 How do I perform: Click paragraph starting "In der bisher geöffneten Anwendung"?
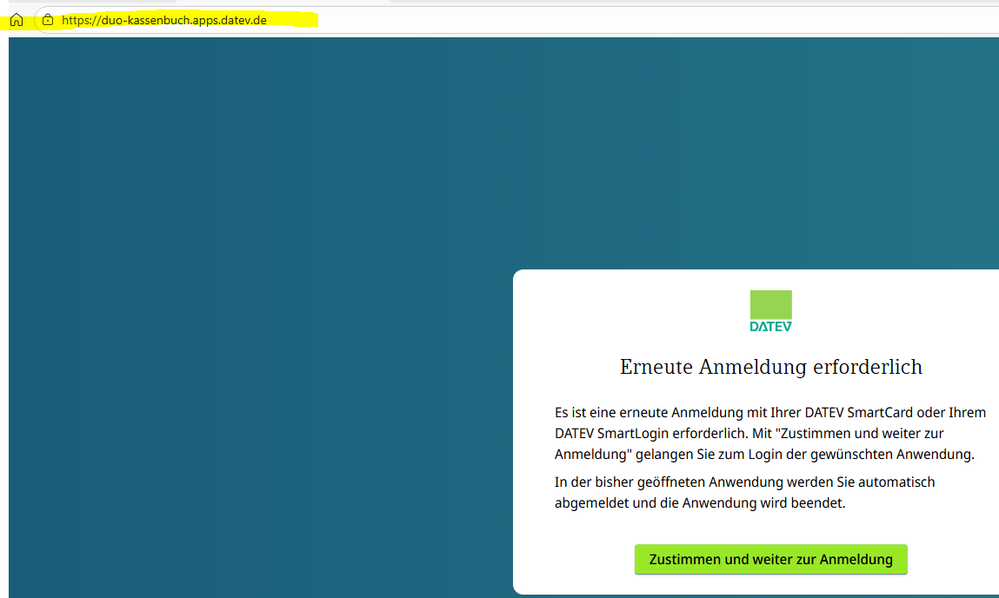click(x=745, y=492)
